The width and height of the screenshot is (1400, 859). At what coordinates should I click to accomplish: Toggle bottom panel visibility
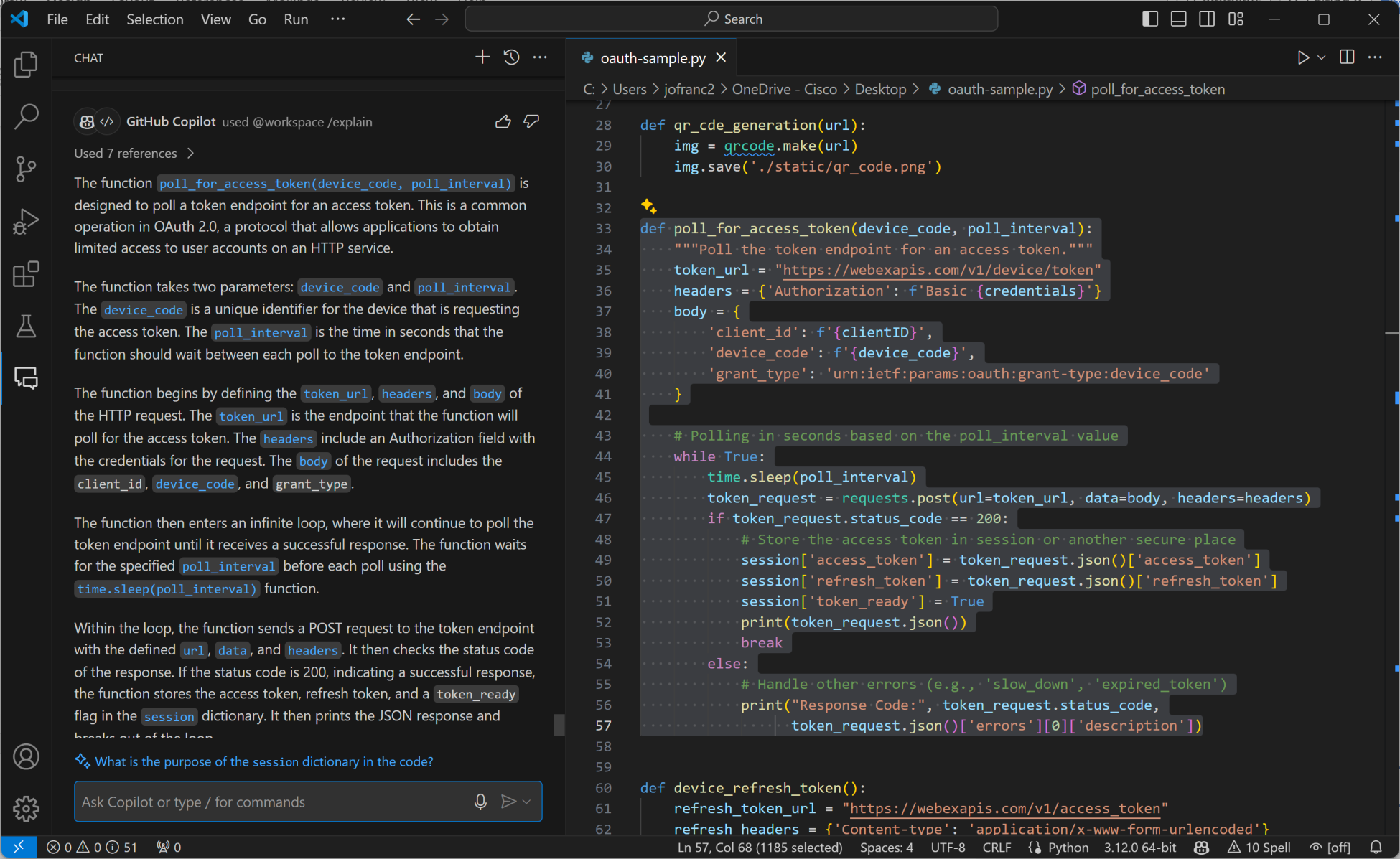pyautogui.click(x=1178, y=19)
